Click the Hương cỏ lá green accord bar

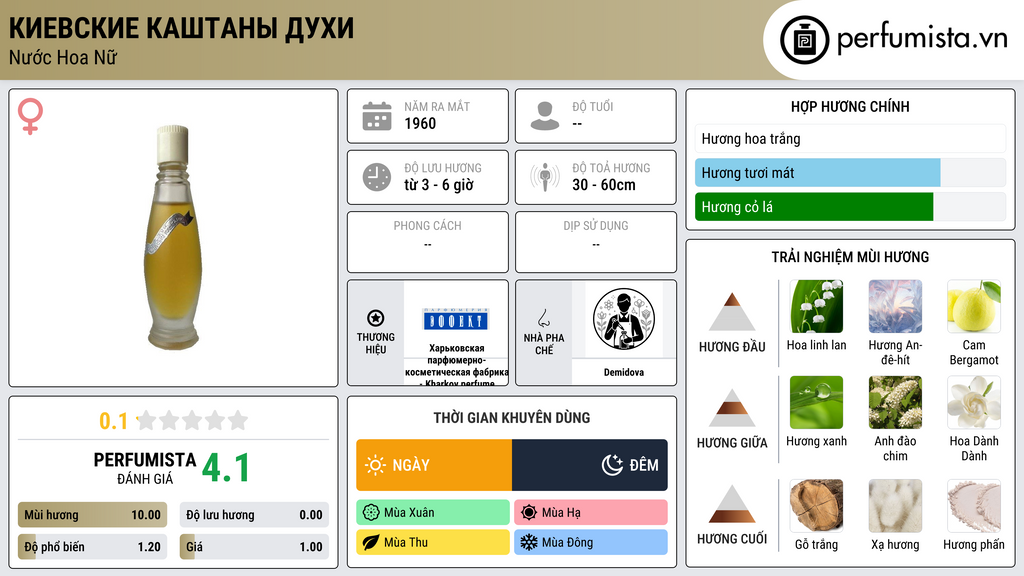[850, 207]
